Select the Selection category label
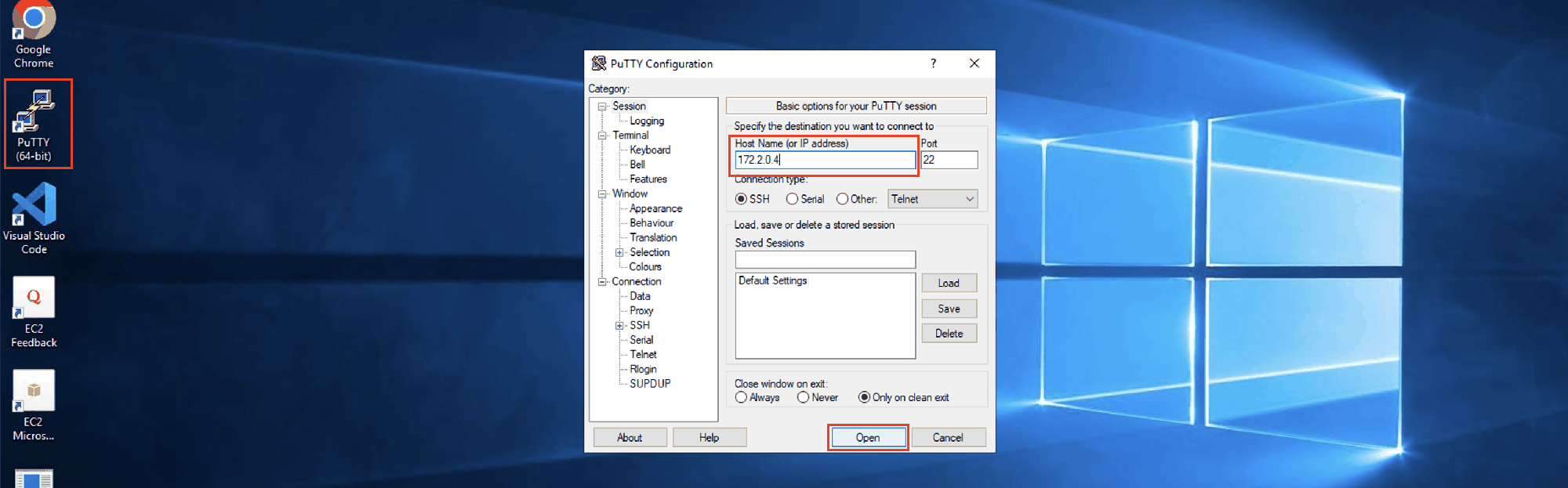1568x488 pixels. [649, 252]
